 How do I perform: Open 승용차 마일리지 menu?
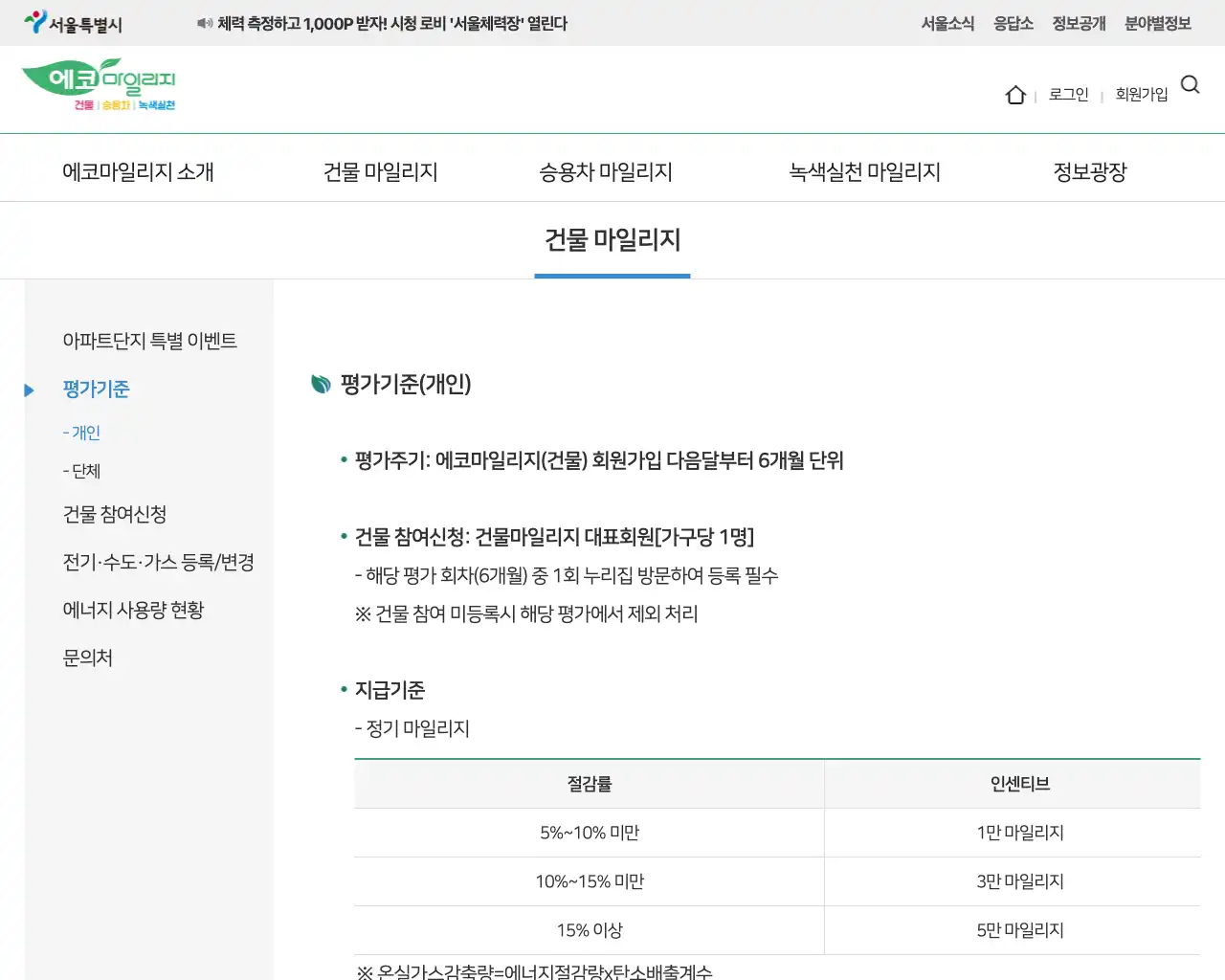(x=606, y=171)
